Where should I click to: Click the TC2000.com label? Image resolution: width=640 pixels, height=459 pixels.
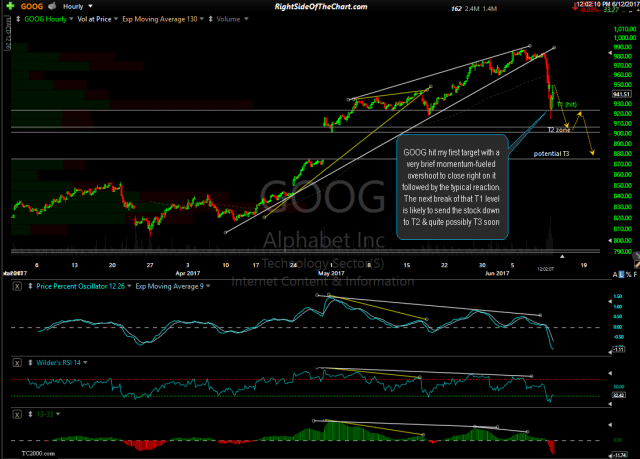click(x=38, y=453)
